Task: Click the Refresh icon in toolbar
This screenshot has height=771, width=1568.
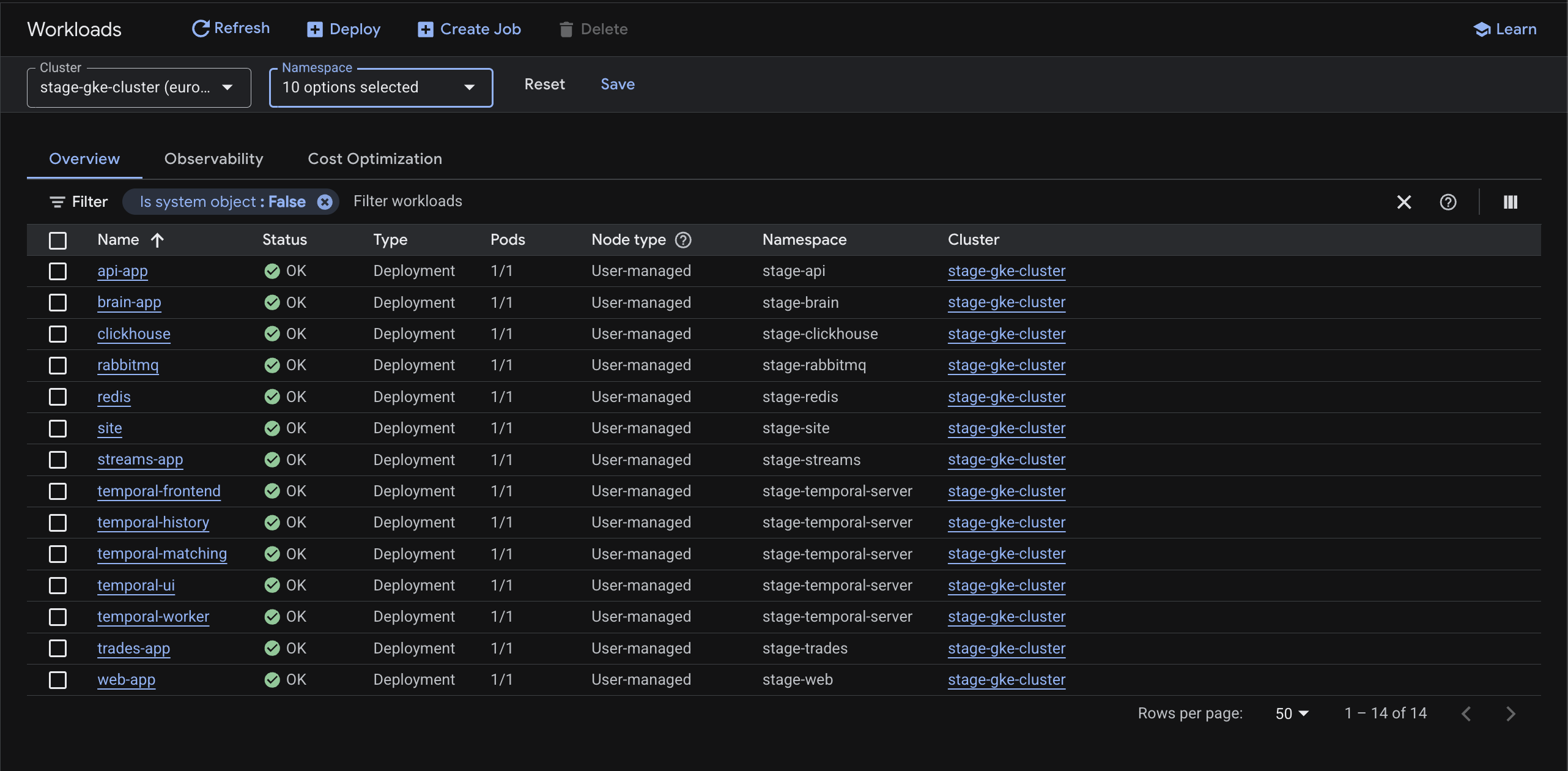Action: click(x=201, y=29)
